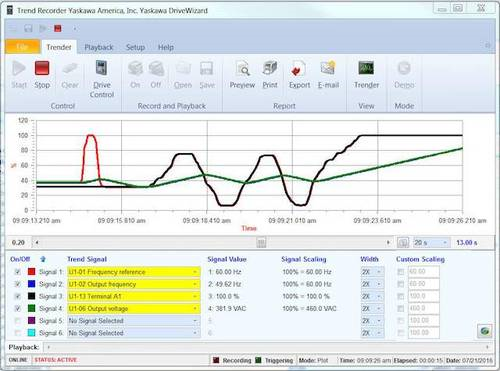Click the chart time scrollbar thumb
500x371 pixels.
point(261,243)
